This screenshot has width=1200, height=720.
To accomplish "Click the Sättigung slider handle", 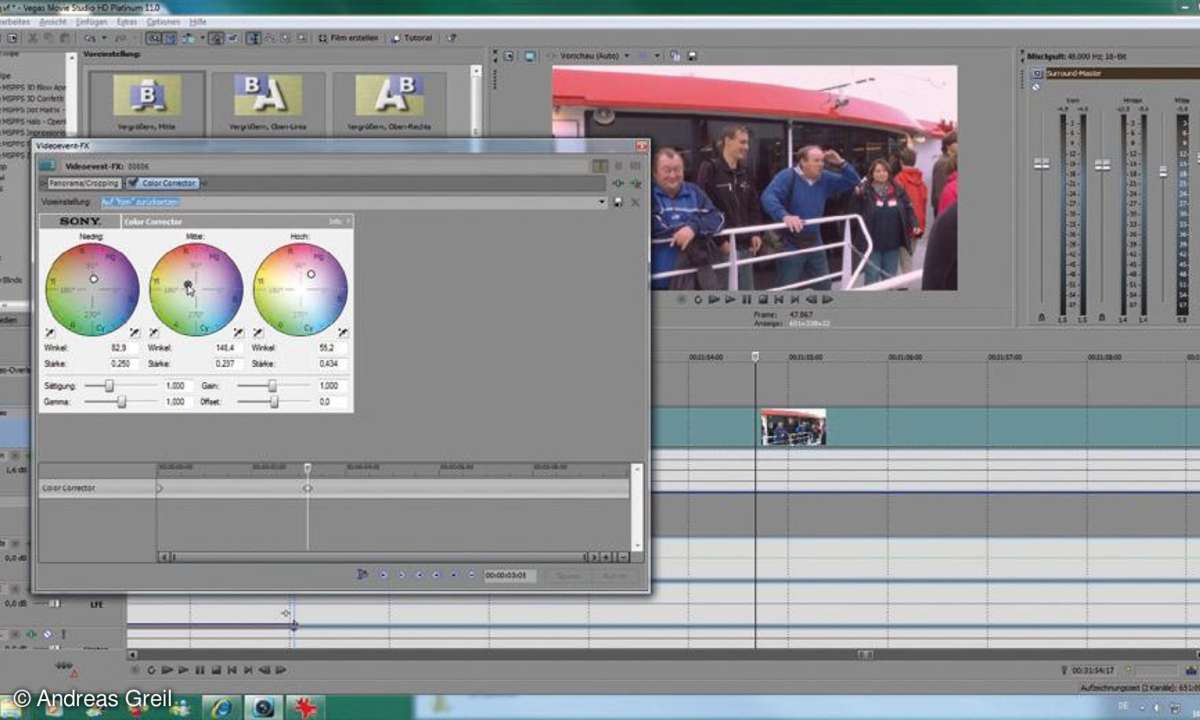I will point(109,385).
